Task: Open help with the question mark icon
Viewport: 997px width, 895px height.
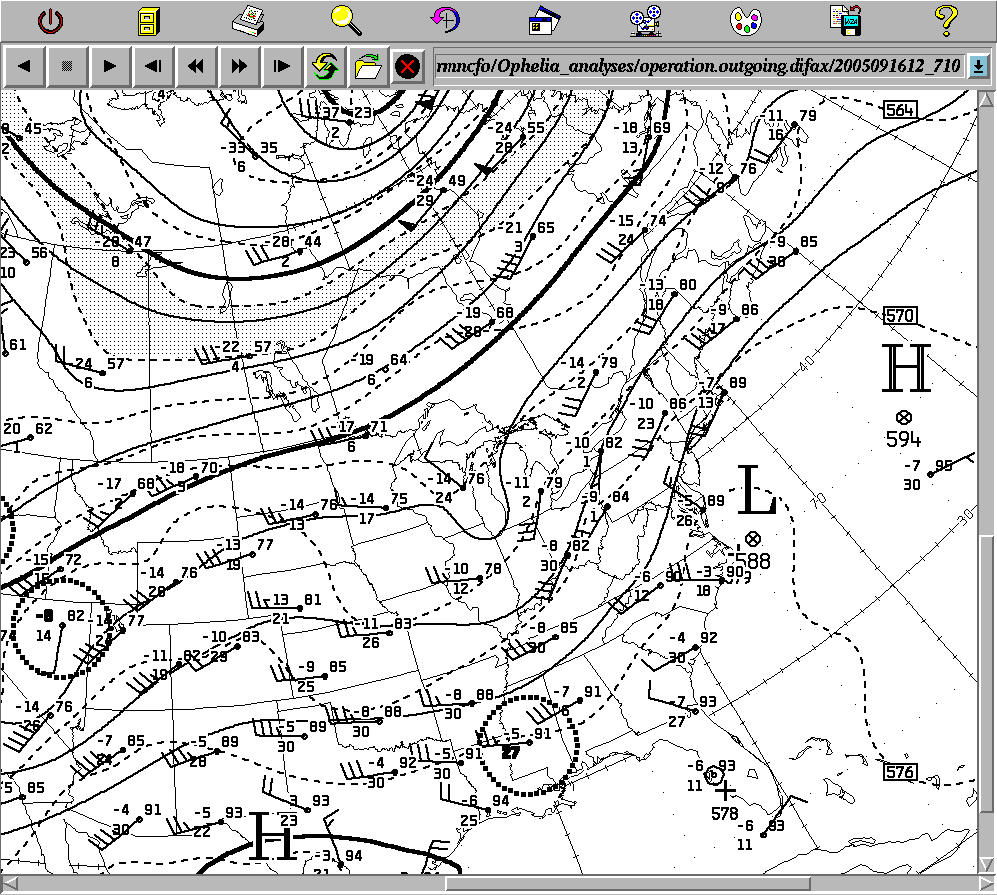Action: (x=945, y=19)
